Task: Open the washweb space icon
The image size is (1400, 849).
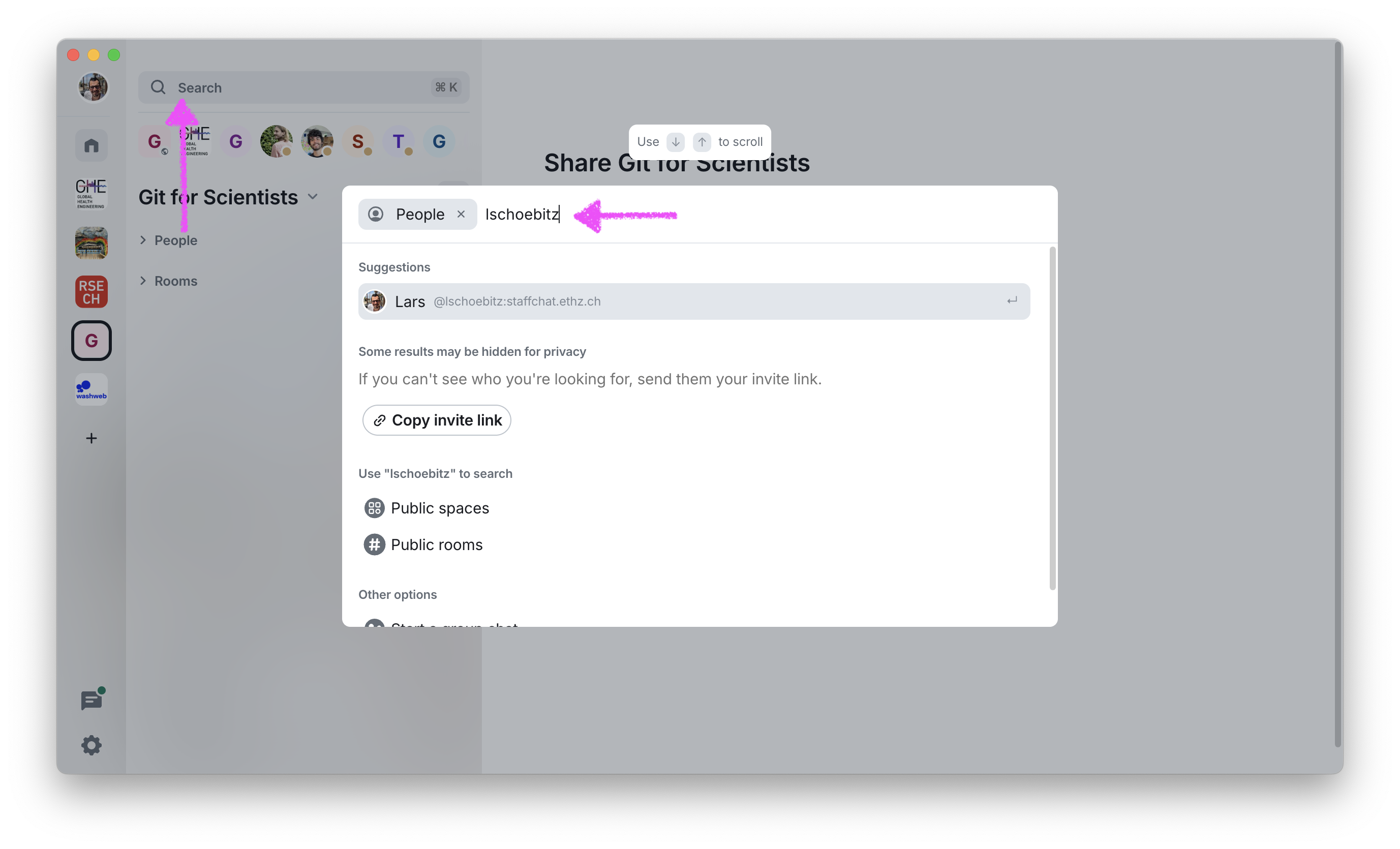Action: click(x=91, y=389)
